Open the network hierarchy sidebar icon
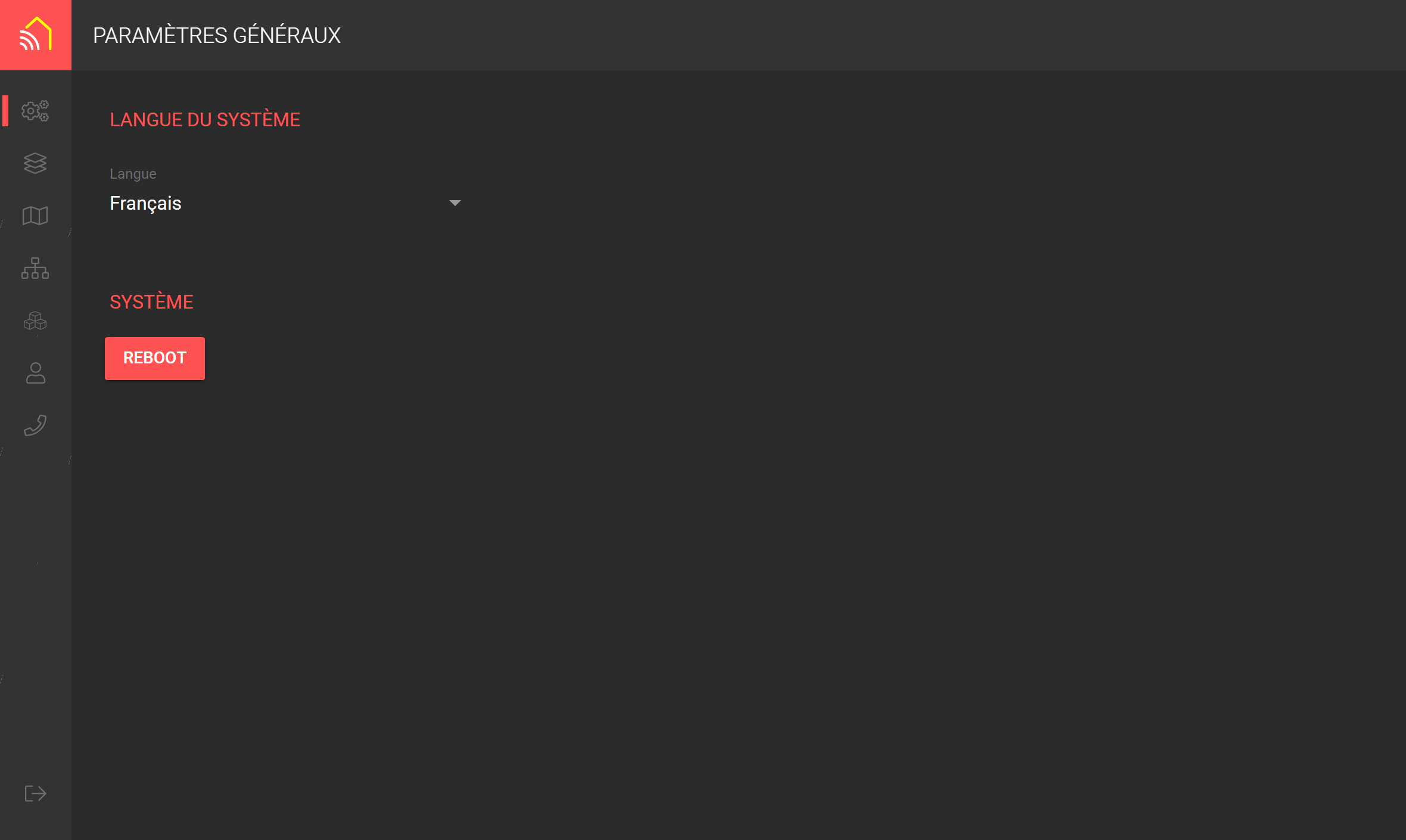Screen dimensions: 1406x840 click(x=35, y=268)
